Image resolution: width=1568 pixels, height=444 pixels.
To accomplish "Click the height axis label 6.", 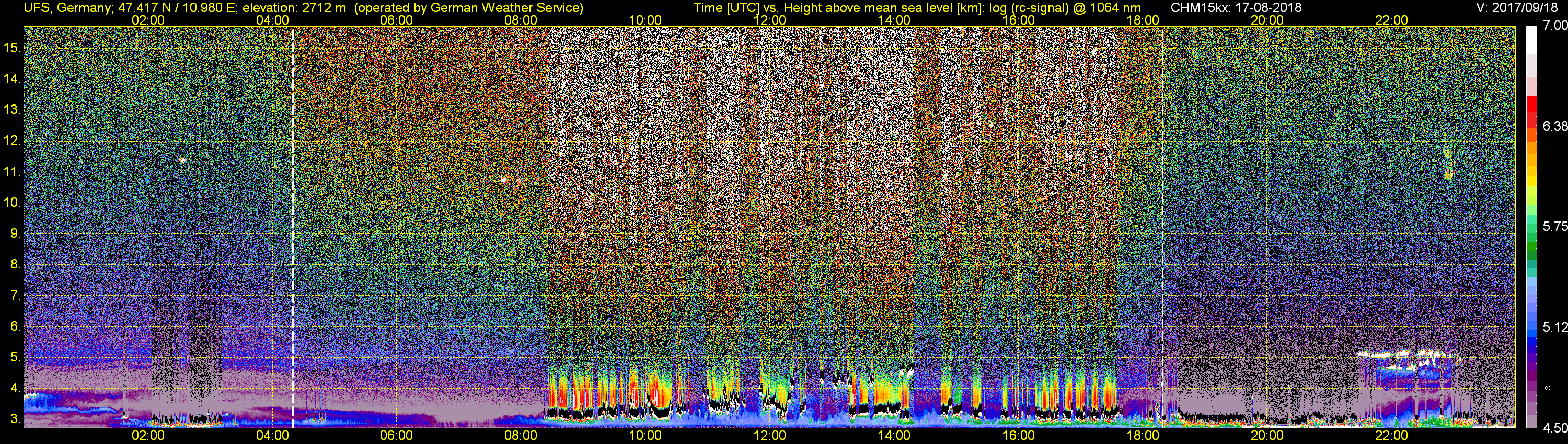I will (x=15, y=326).
